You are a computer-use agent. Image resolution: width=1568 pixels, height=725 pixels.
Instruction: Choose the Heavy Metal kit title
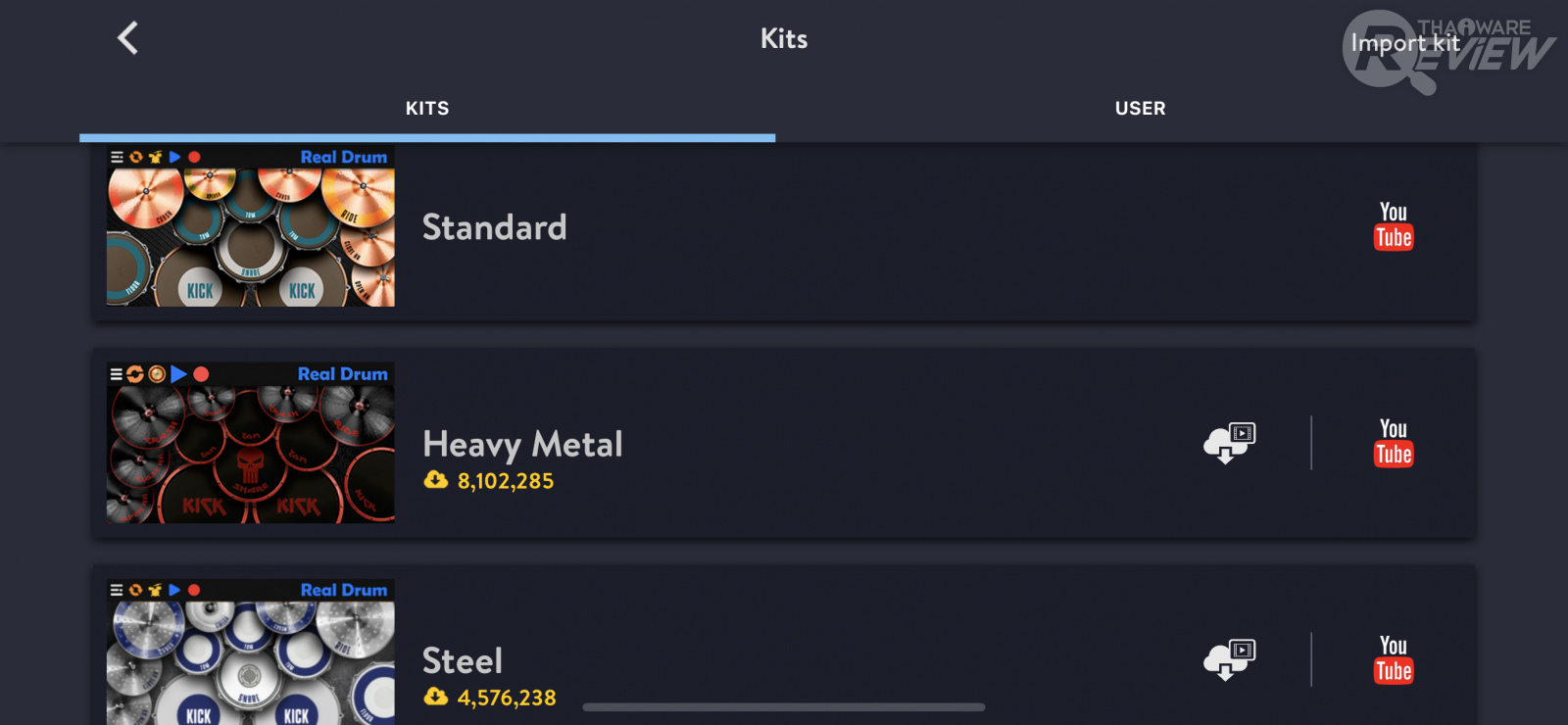pos(522,444)
